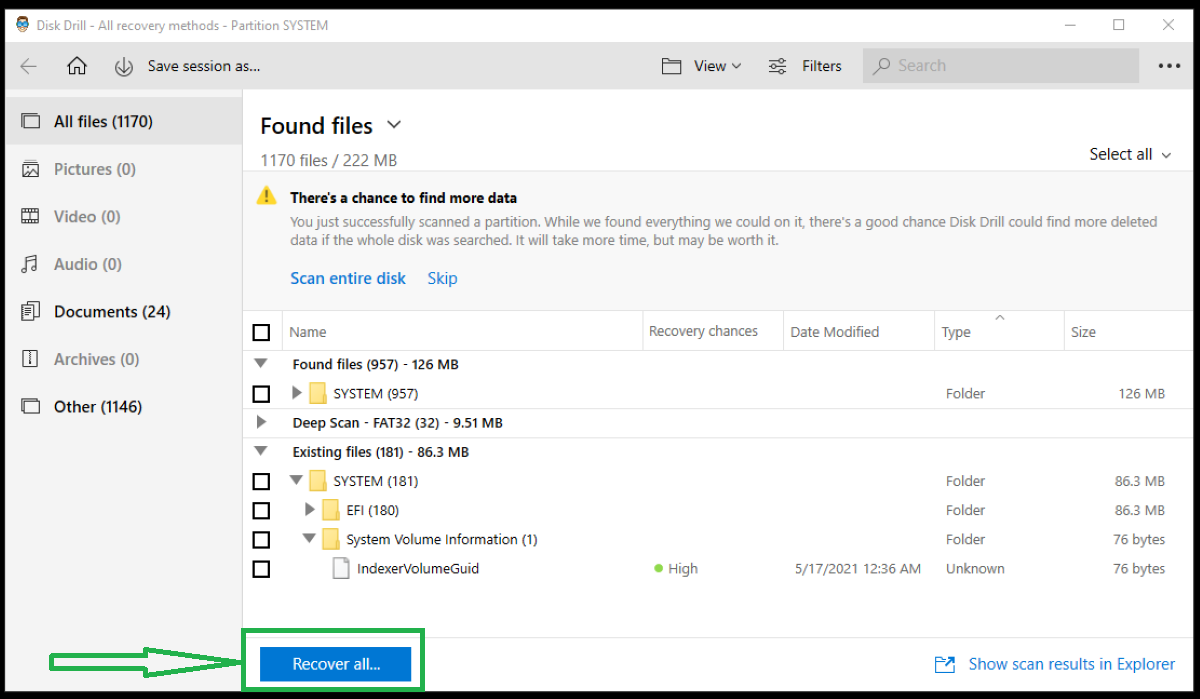Click the Recover all... button
Screen dimensions: 1200x699
click(336, 664)
